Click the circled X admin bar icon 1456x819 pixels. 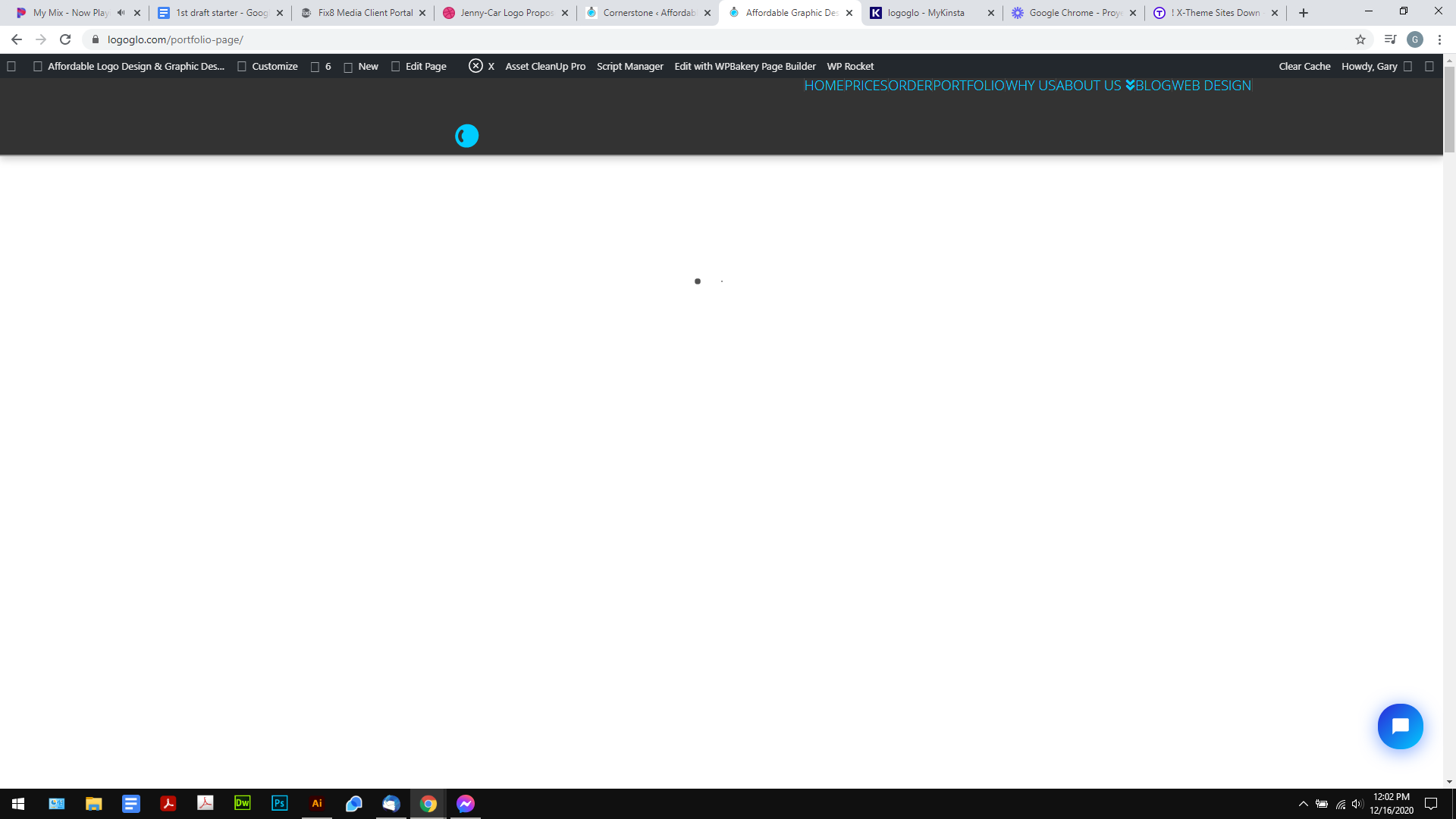[475, 66]
